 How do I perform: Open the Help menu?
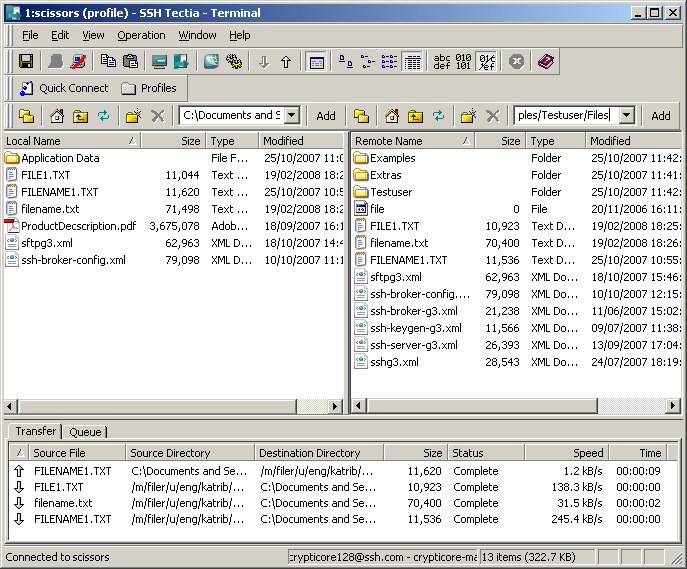(x=240, y=35)
